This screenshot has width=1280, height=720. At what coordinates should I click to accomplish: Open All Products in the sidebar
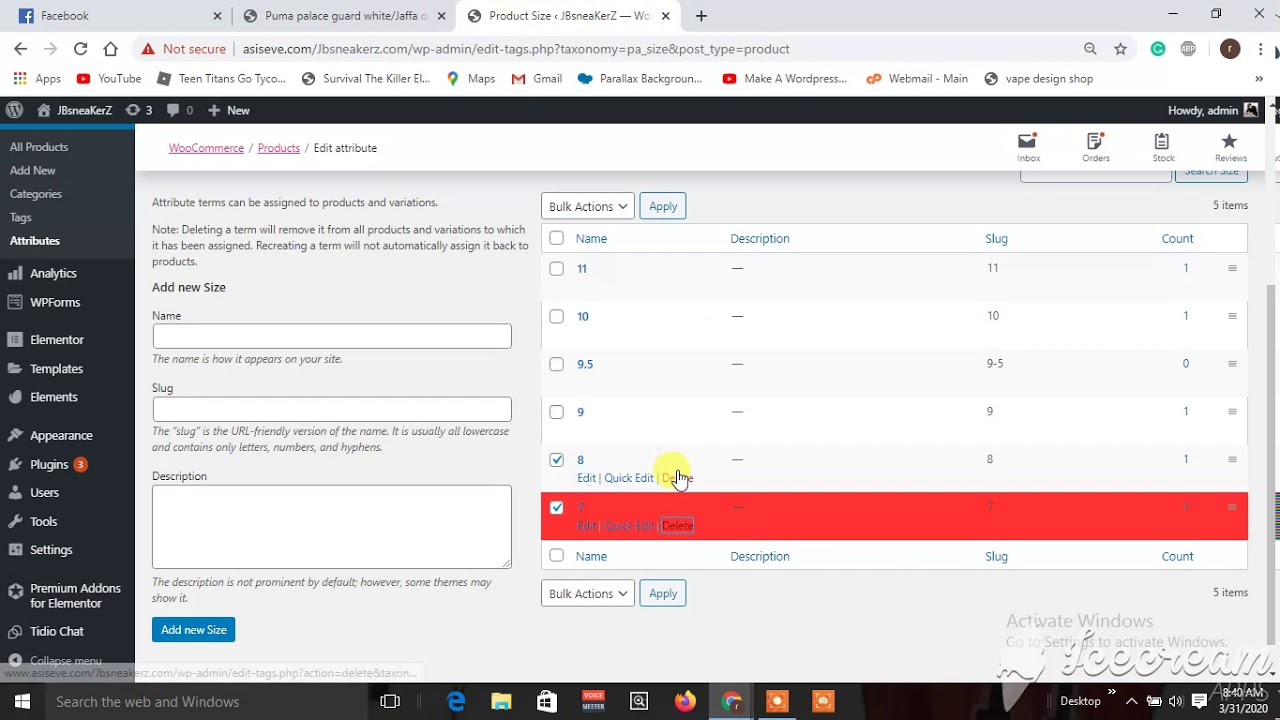(39, 147)
